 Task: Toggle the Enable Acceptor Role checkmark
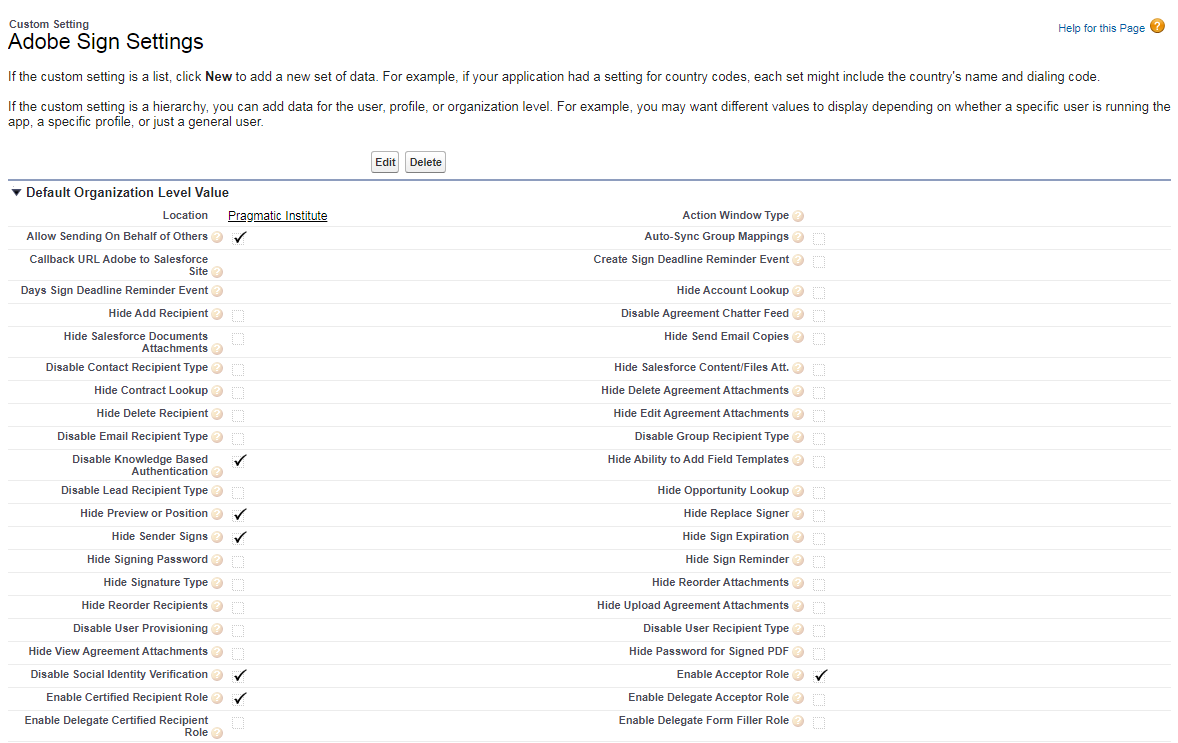click(x=820, y=675)
